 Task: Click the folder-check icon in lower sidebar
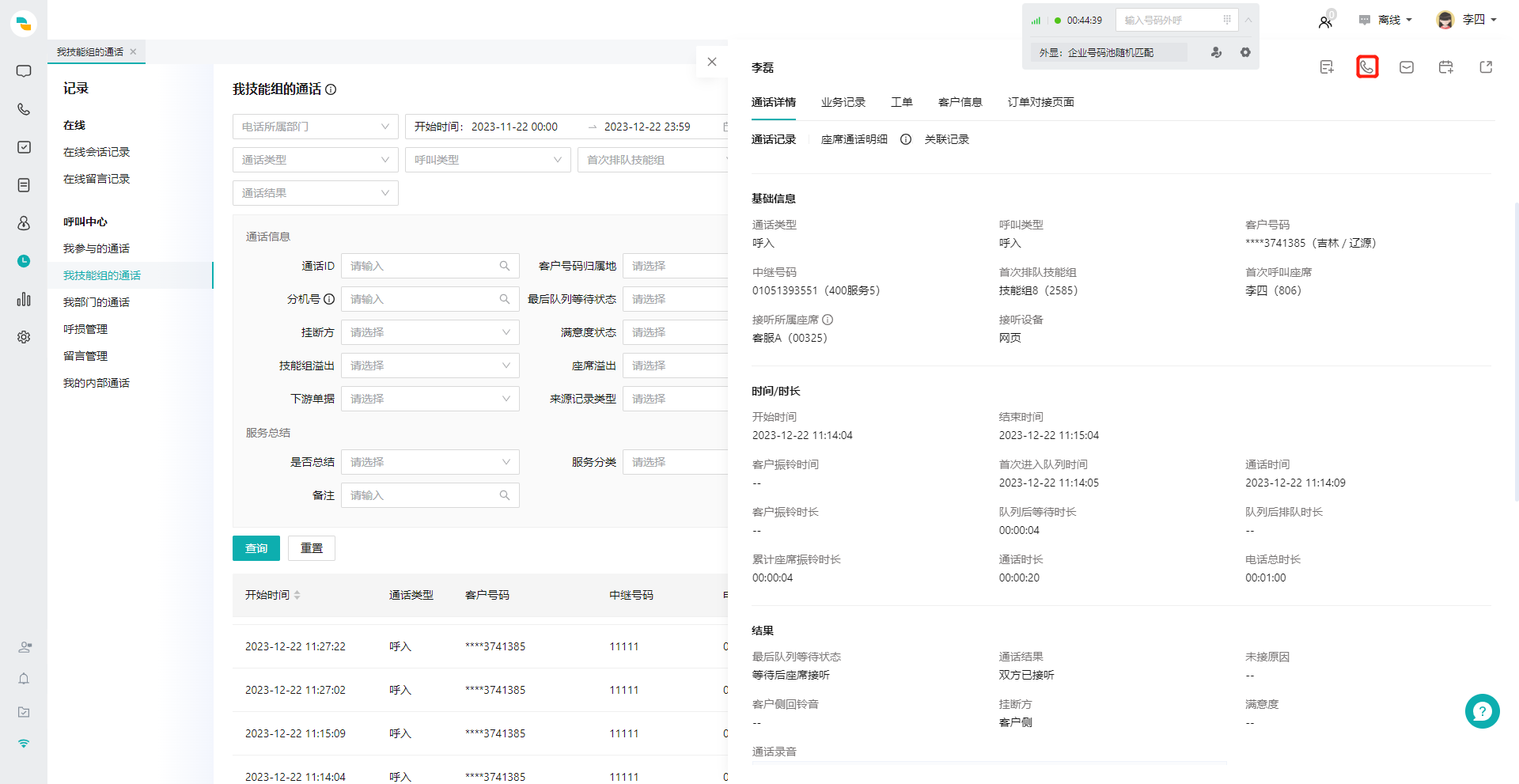(x=24, y=712)
